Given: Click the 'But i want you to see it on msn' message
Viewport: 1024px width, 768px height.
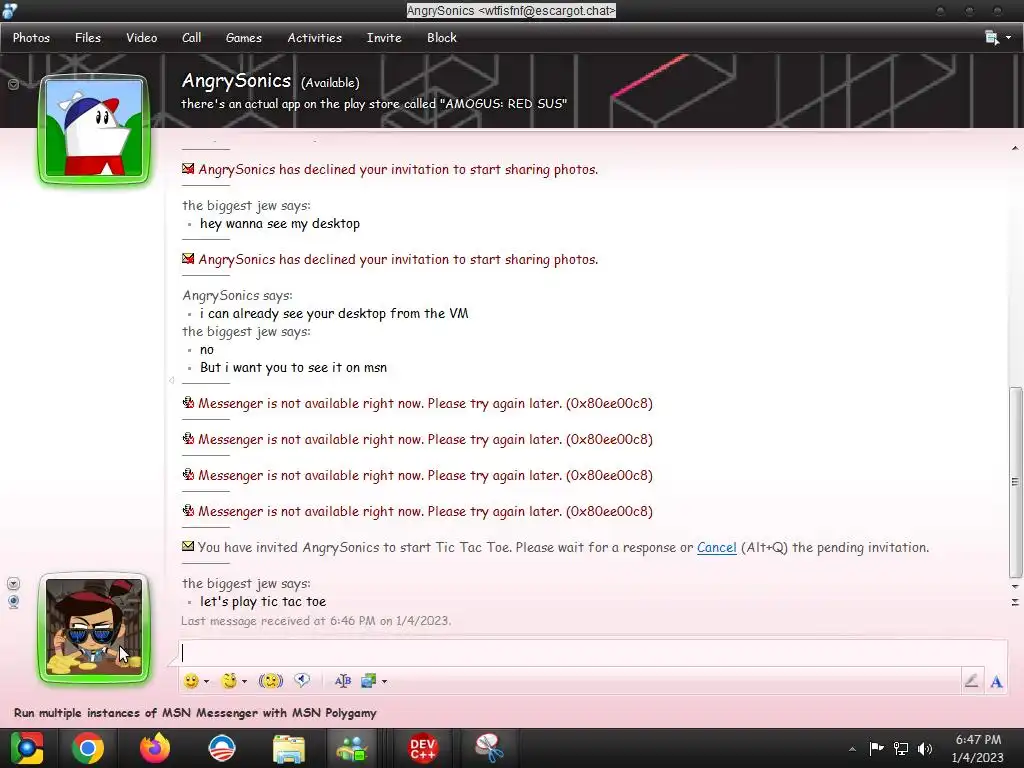Looking at the screenshot, I should point(293,367).
